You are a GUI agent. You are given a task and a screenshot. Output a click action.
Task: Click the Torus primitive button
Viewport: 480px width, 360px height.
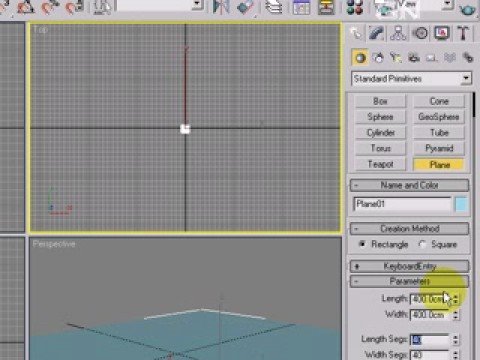[380, 148]
